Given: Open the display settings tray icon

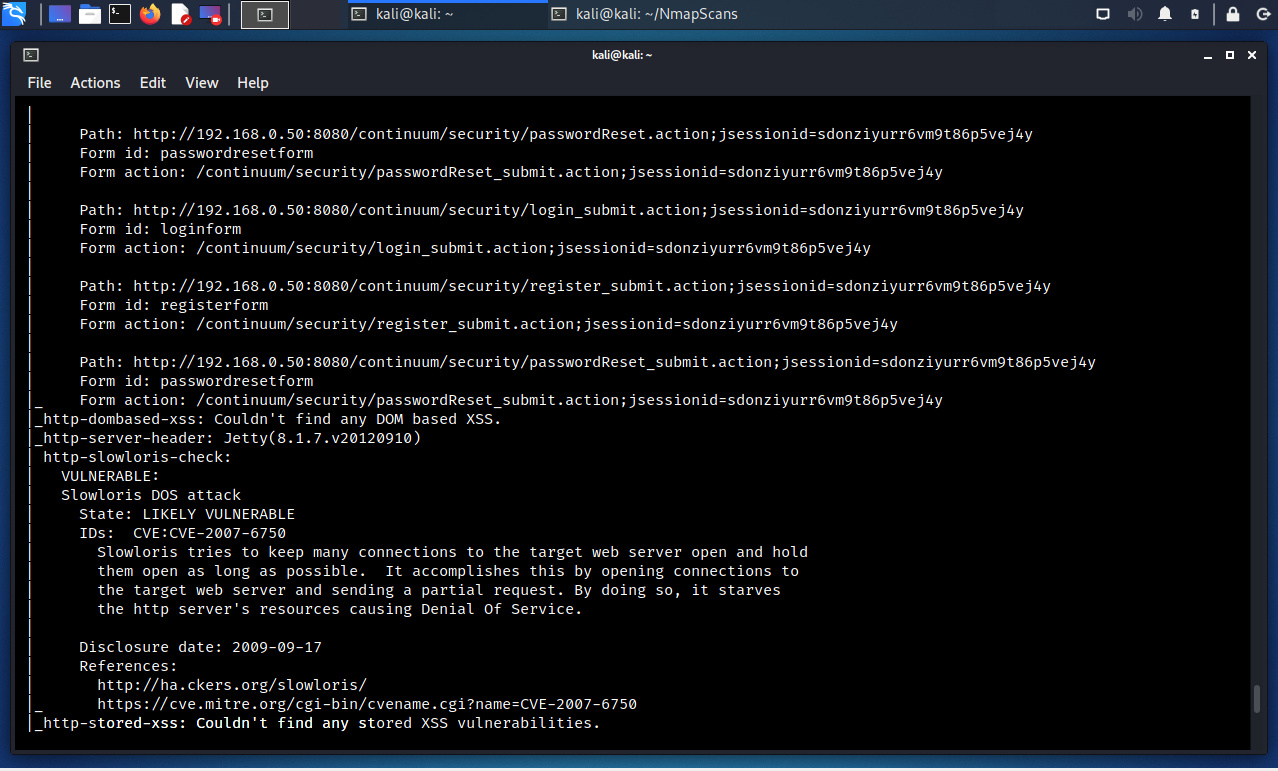Looking at the screenshot, I should point(1103,14).
